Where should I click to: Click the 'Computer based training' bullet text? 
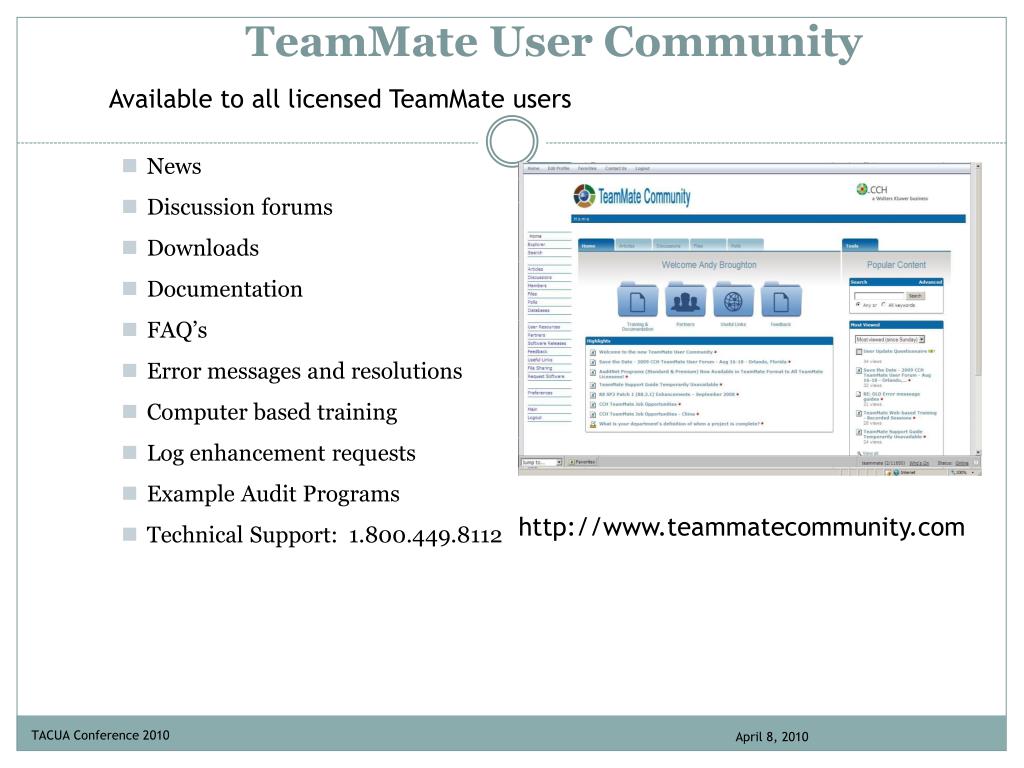click(x=272, y=413)
